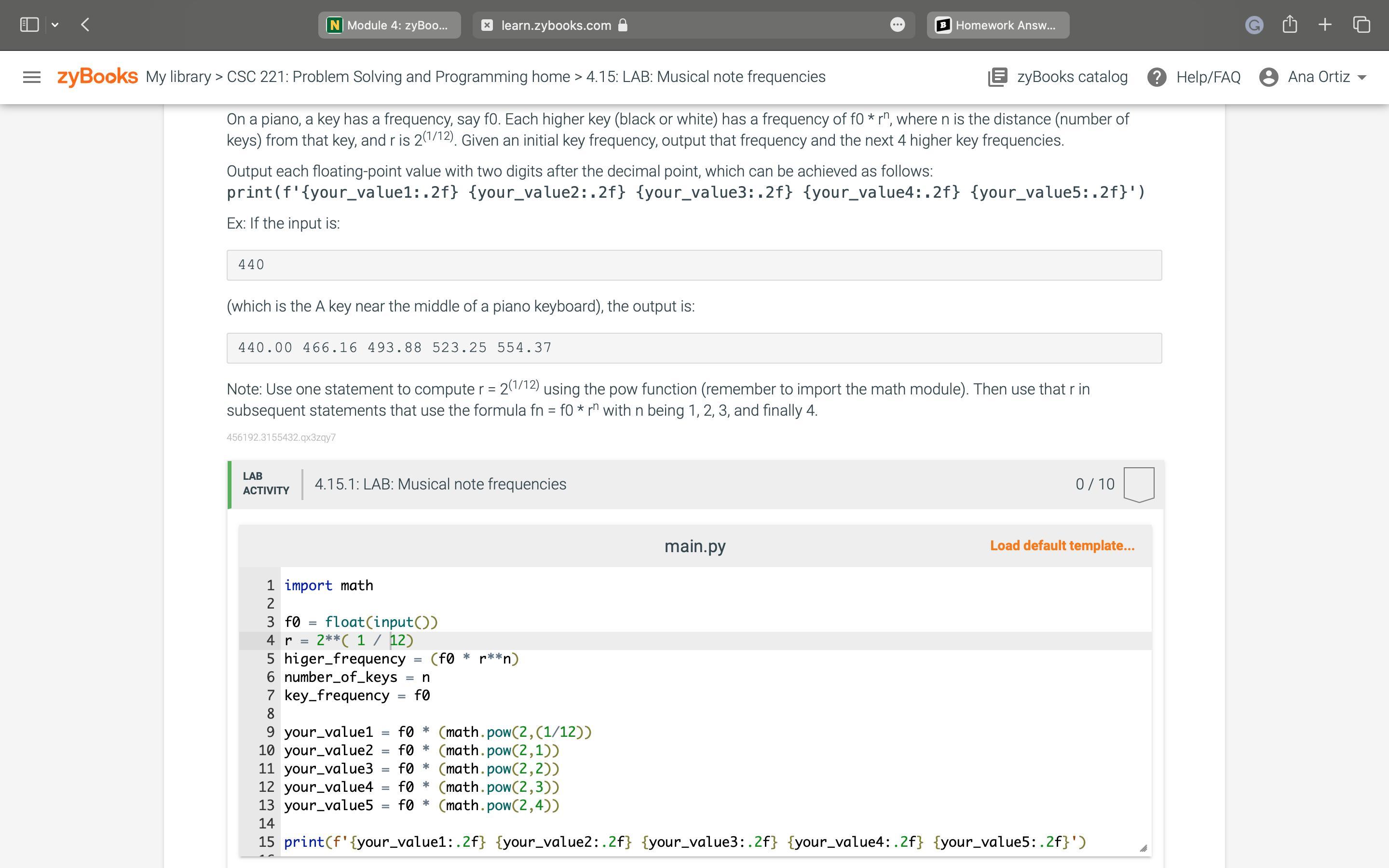The image size is (1389, 868).
Task: Expand the sidebar options dropdown chevron
Action: pos(55,25)
